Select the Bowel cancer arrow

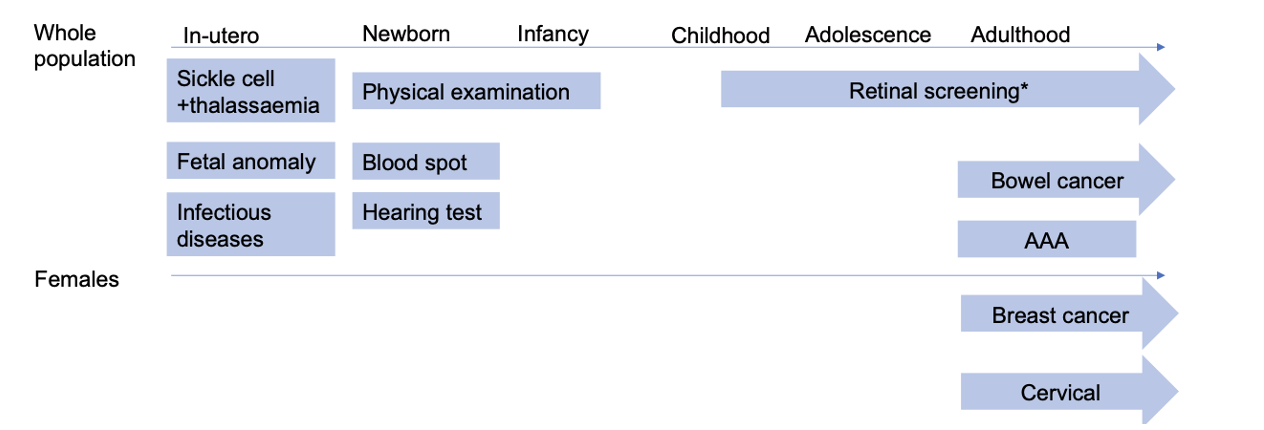point(1057,181)
